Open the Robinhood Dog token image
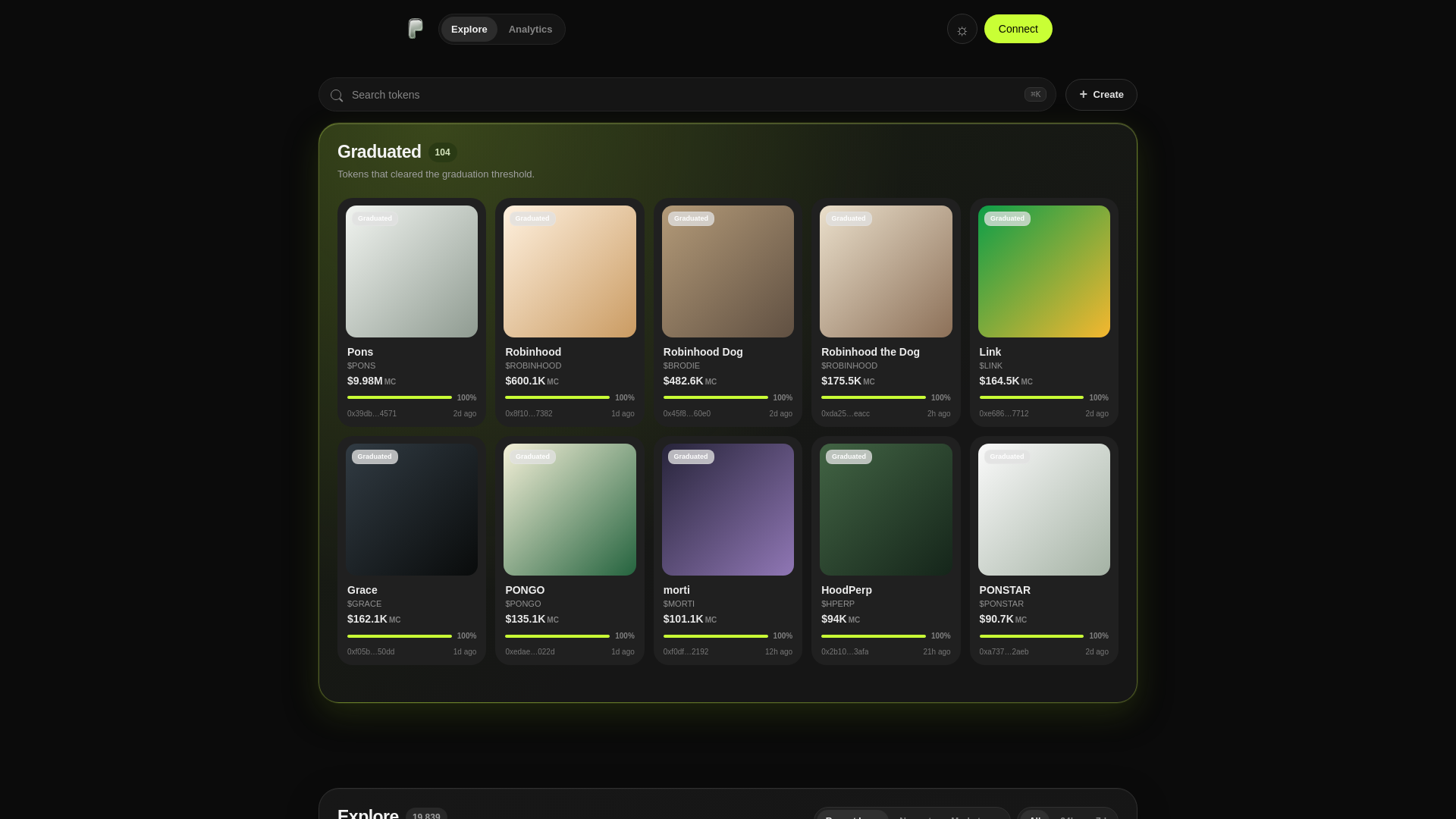Screen dimensions: 1456x819 point(728,271)
